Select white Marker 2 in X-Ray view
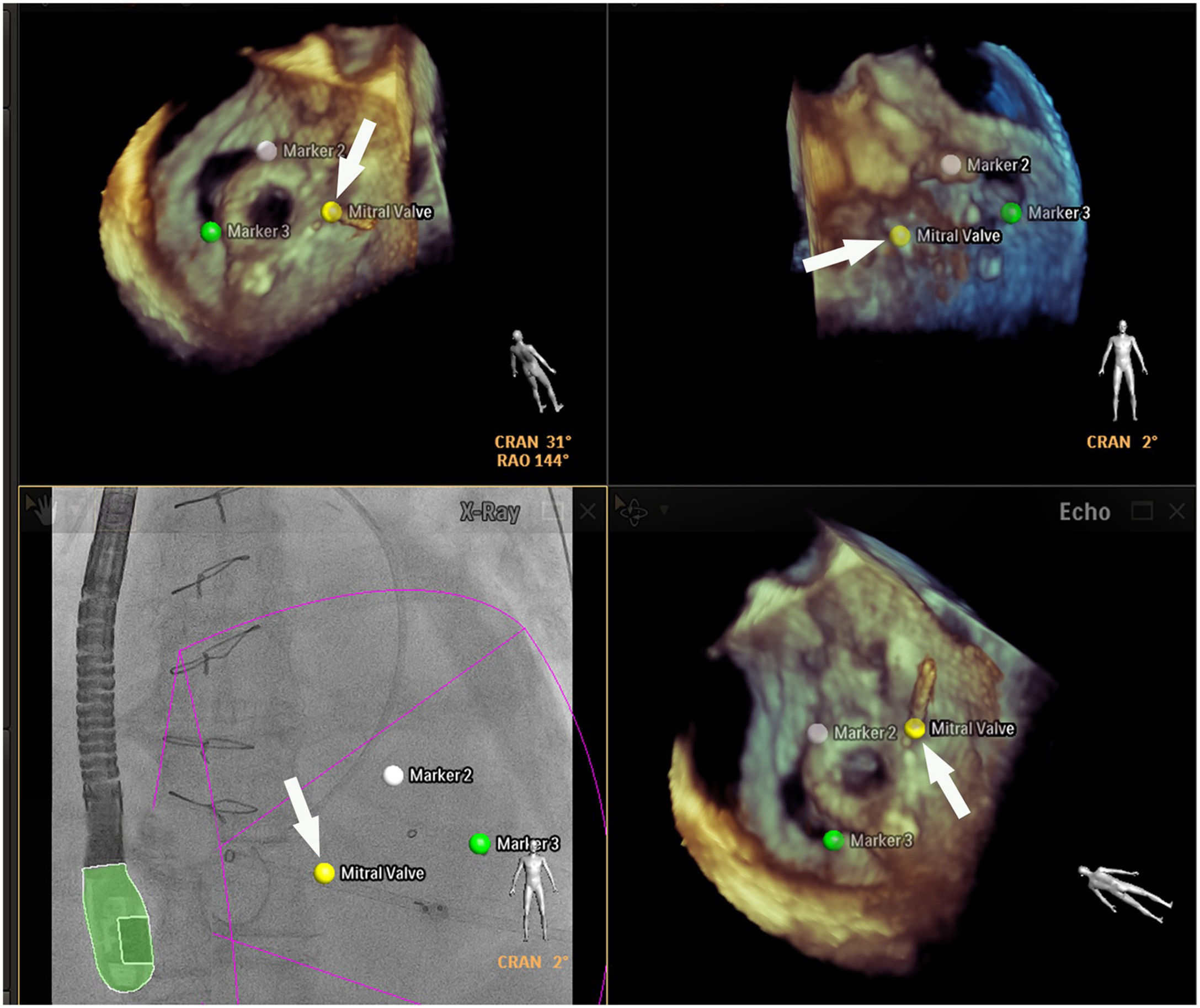 pos(393,775)
